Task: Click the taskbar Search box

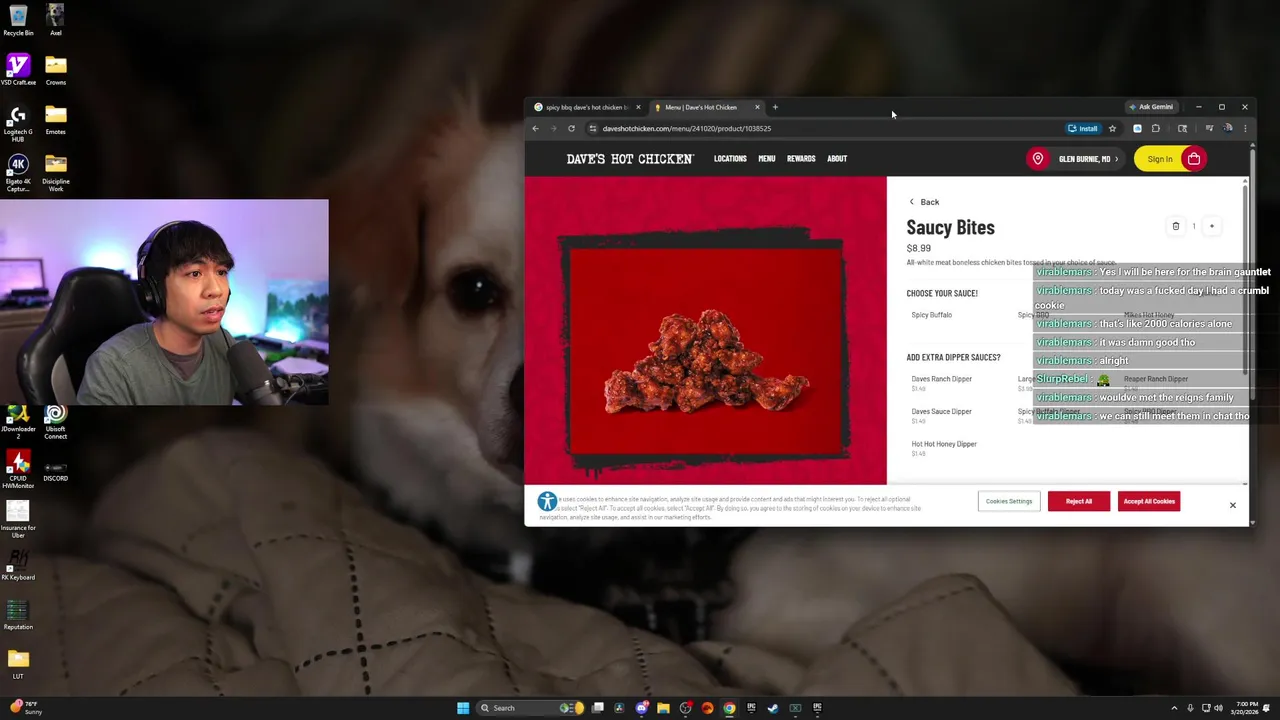Action: [528, 708]
